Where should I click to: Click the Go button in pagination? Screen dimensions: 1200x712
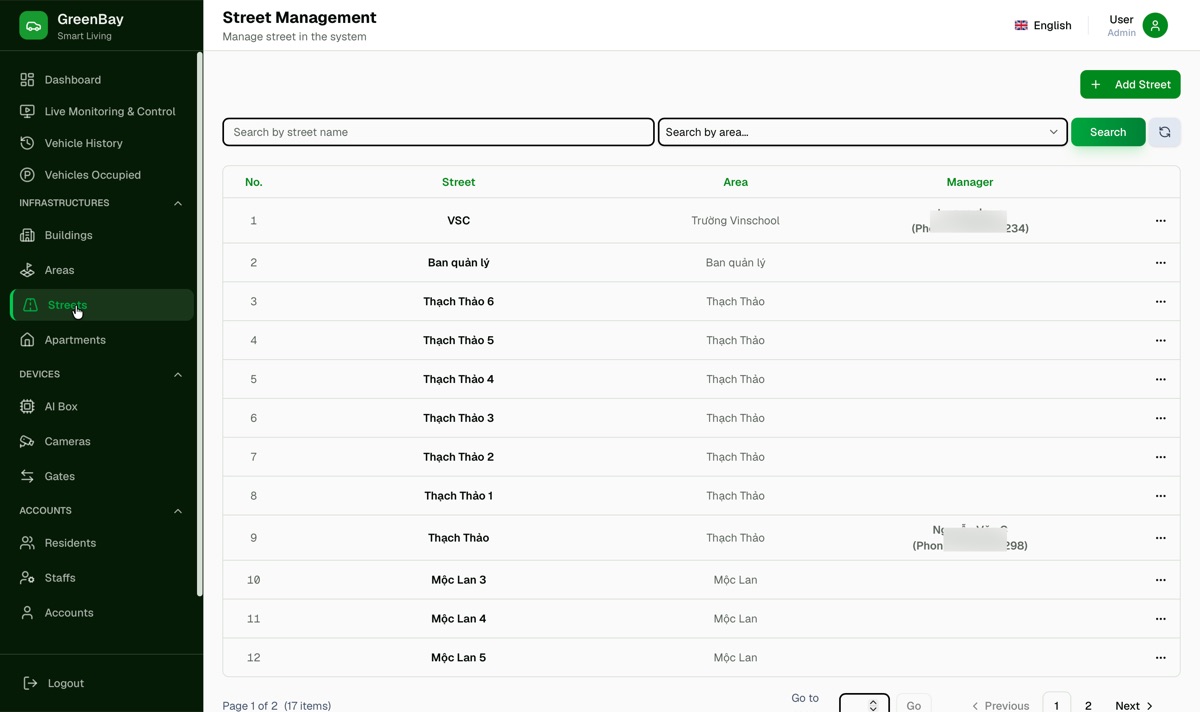pyautogui.click(x=914, y=704)
